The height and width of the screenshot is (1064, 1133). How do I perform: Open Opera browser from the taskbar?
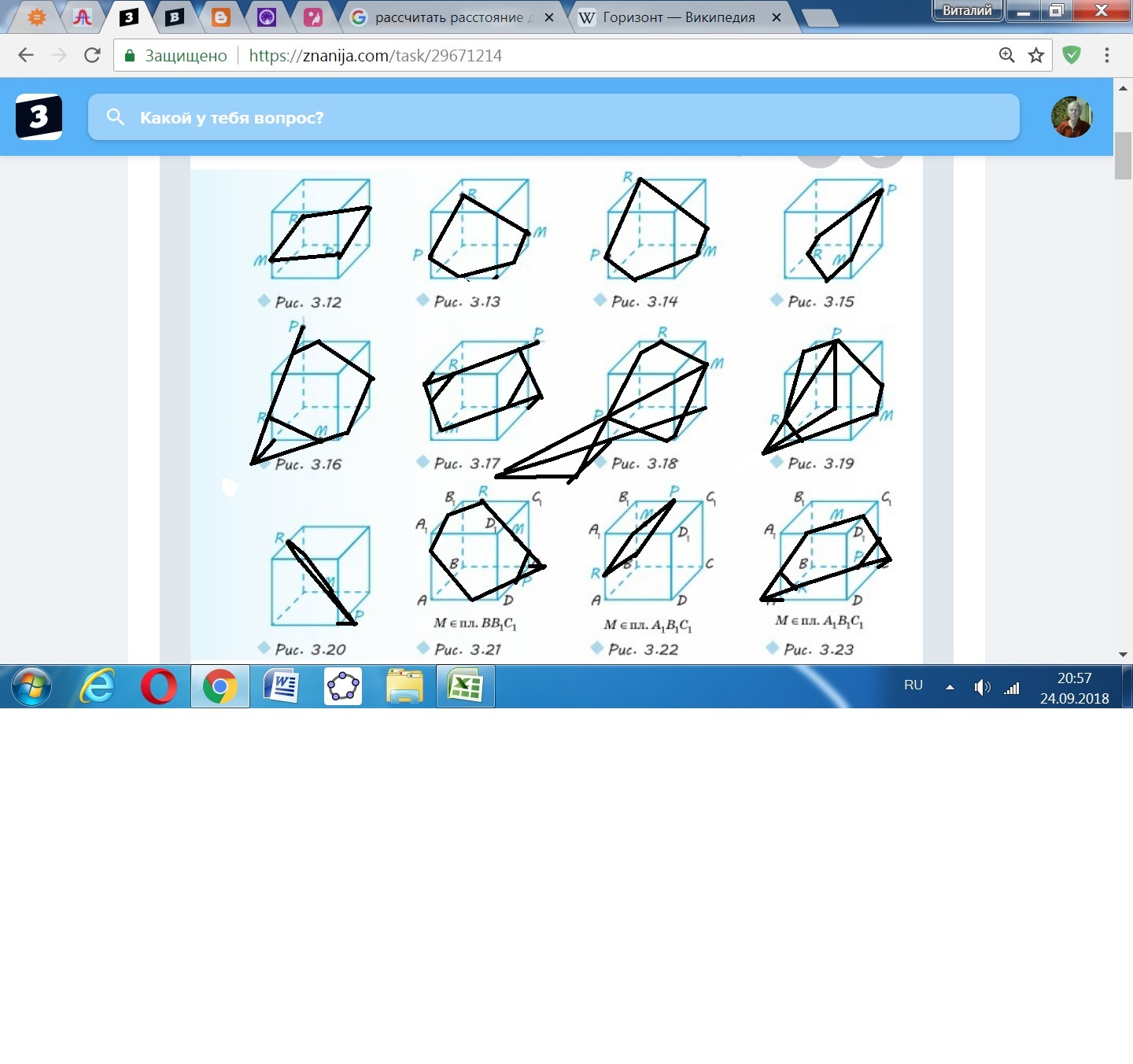click(159, 687)
